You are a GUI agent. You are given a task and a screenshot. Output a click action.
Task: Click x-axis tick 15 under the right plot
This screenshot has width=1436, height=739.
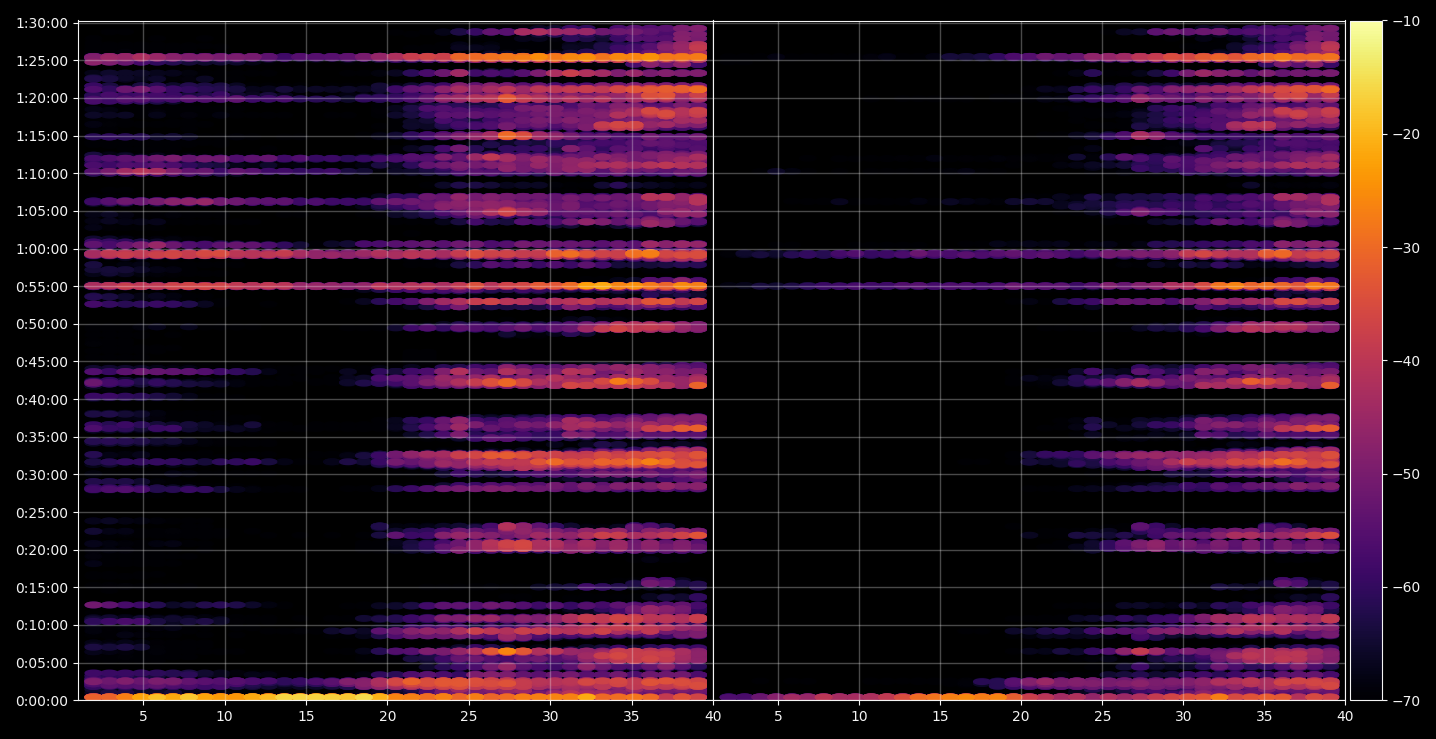pos(940,716)
